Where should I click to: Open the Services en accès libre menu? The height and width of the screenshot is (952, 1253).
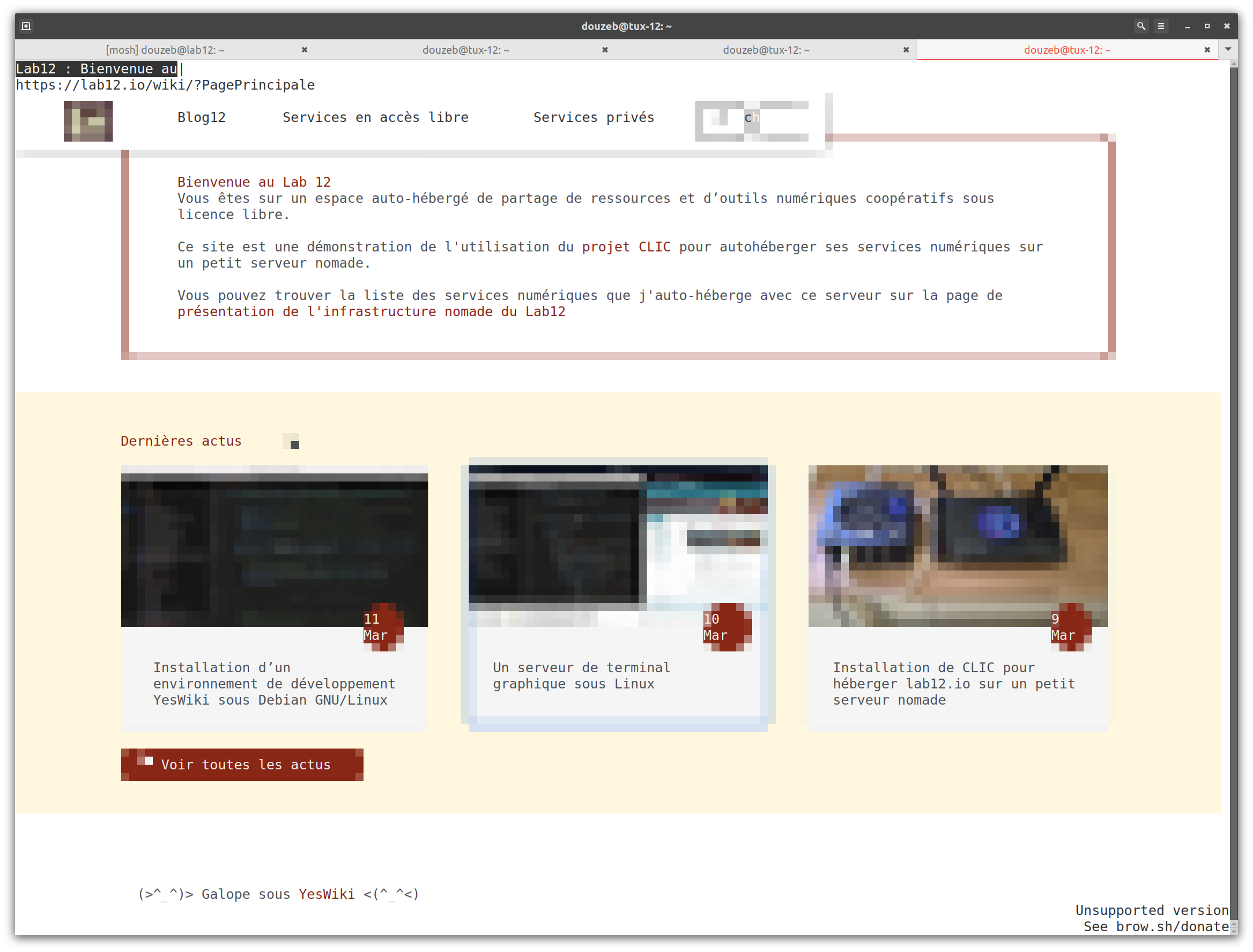[375, 117]
